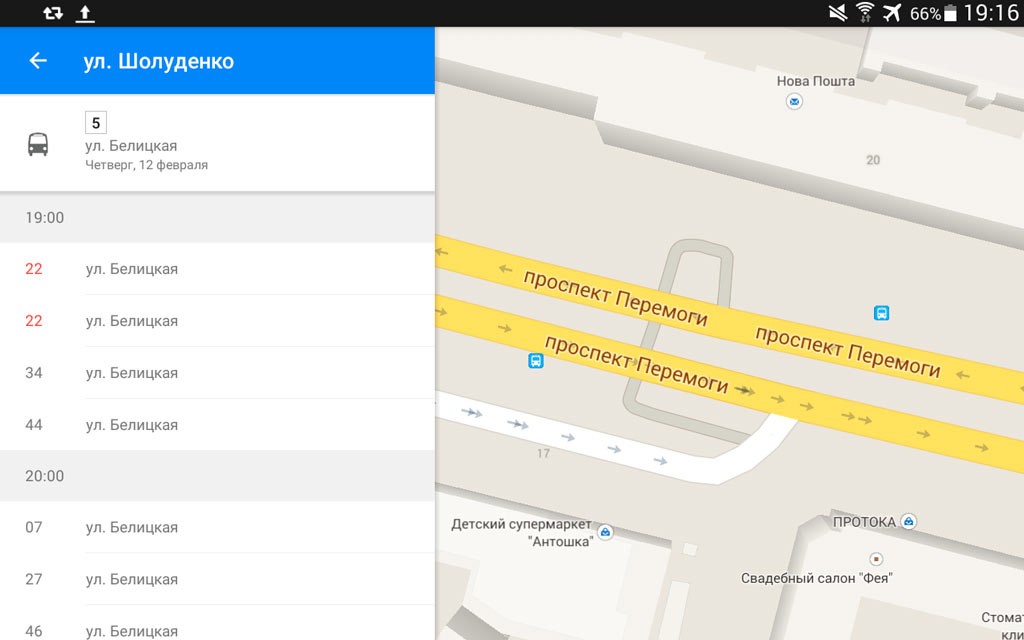The image size is (1024, 640).
Task: Tap the airplane mode indicator in status bar
Action: [x=891, y=14]
